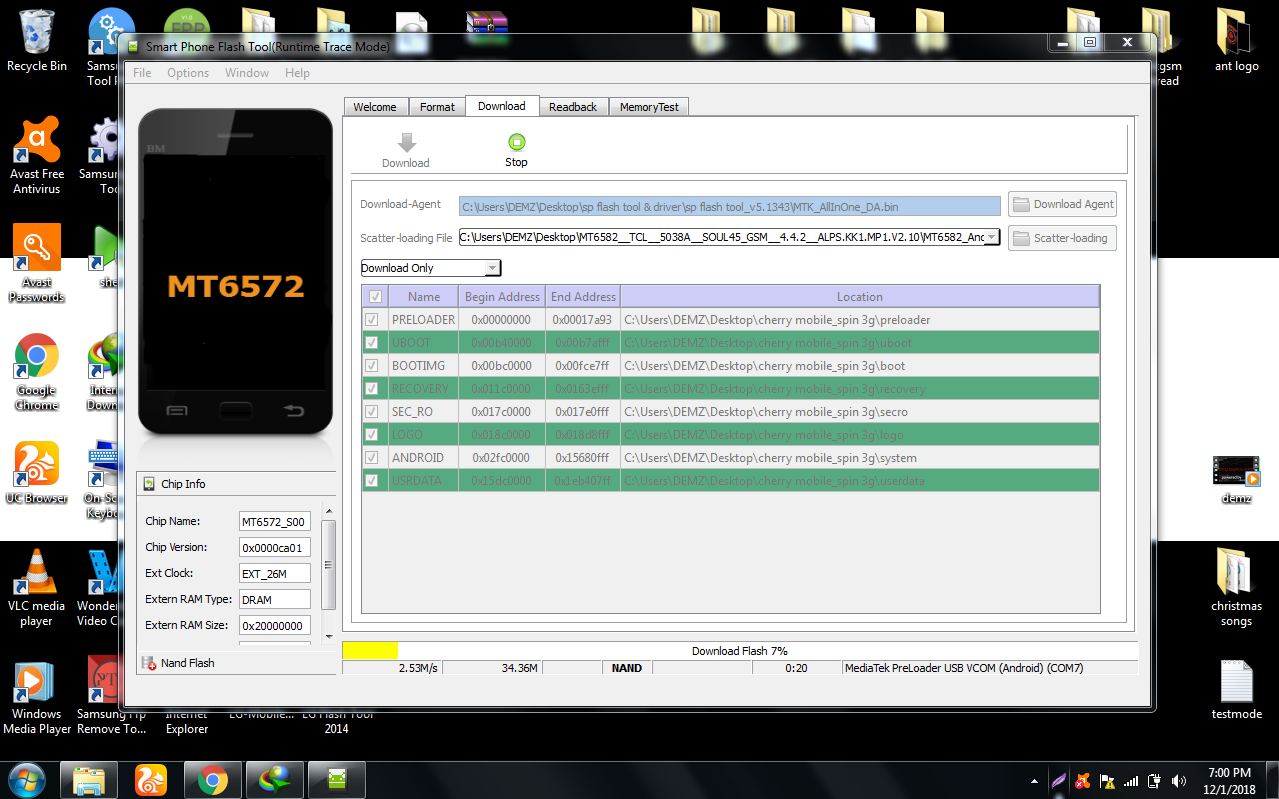Viewport: 1279px width, 799px height.
Task: Open the Download Agent folder button
Action: [x=1062, y=204]
